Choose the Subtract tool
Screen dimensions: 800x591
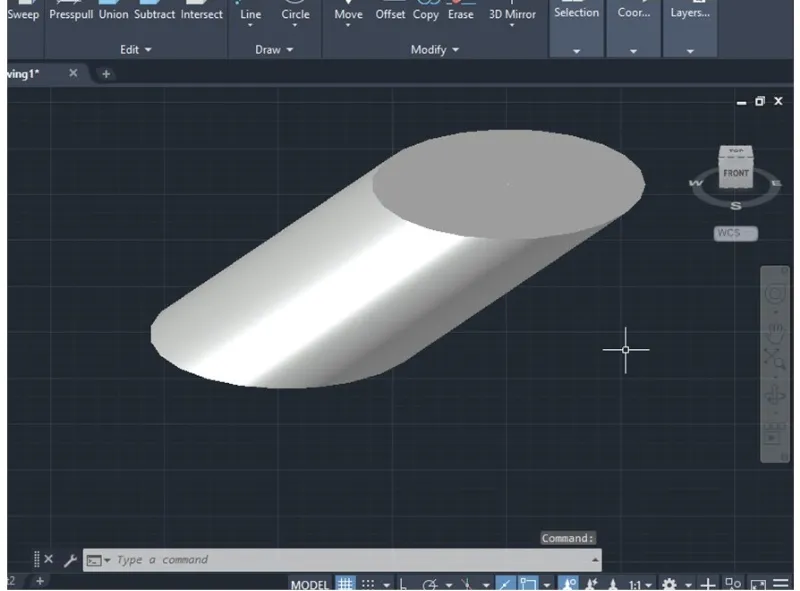[x=154, y=14]
